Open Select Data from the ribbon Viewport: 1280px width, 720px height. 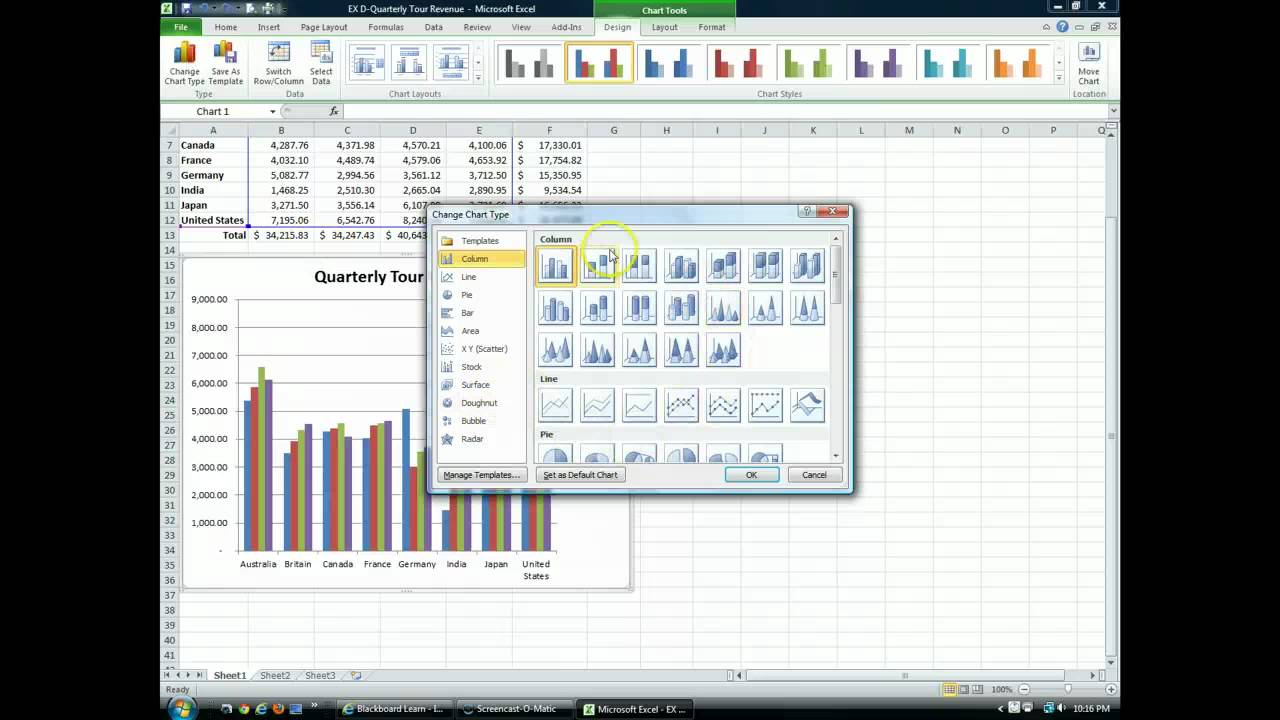click(x=321, y=64)
